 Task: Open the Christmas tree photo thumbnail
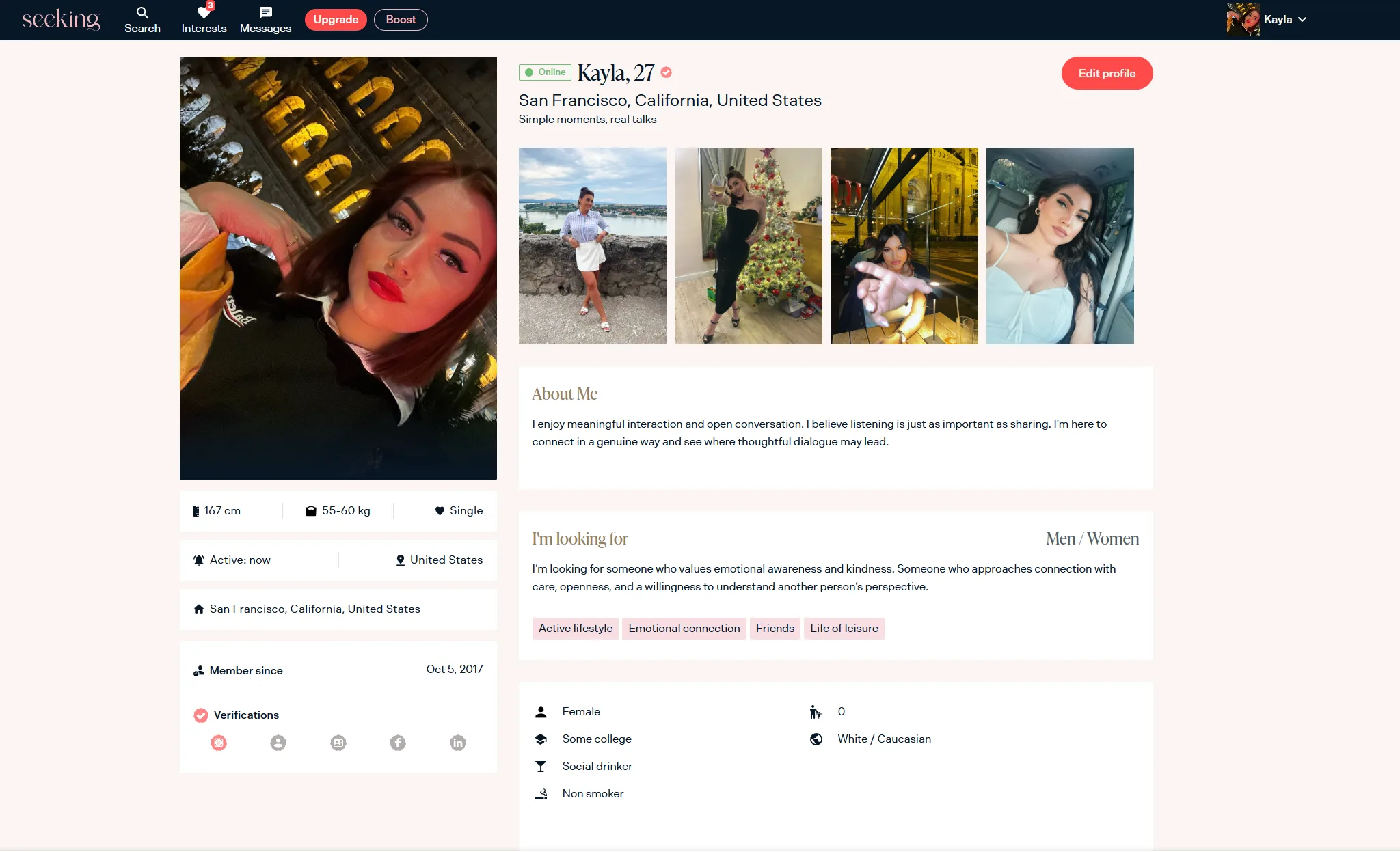748,246
